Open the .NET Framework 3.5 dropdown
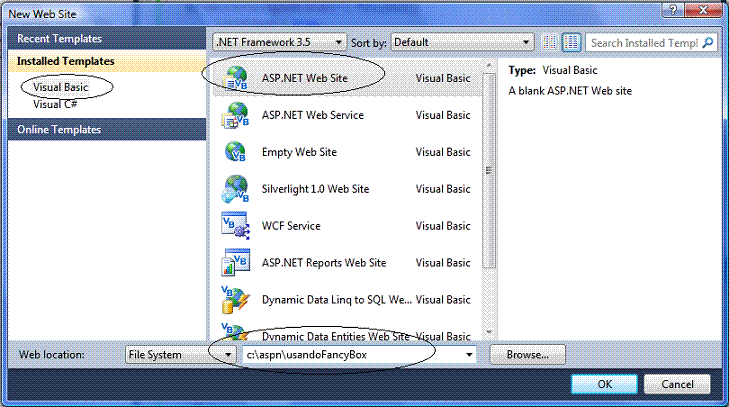Viewport: 729px width, 407px height. (280, 42)
